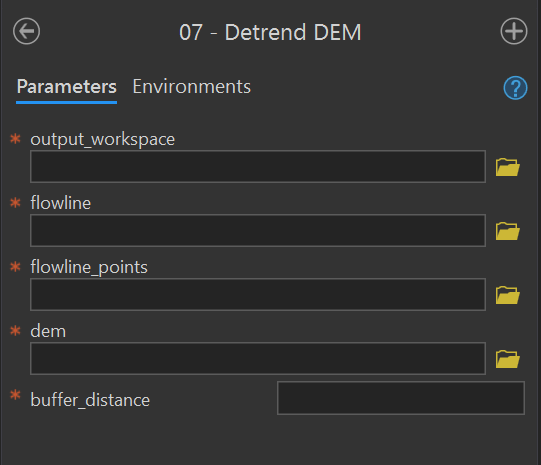Browse folder for the flowline parameter

click(508, 231)
